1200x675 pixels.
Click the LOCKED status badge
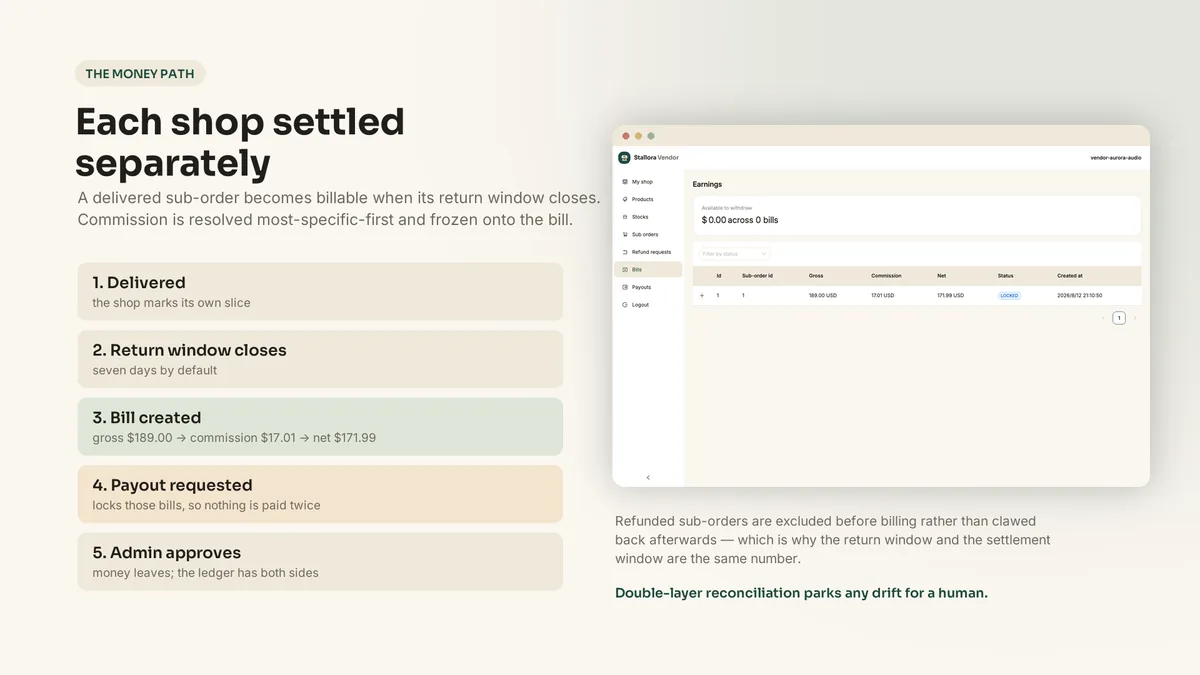point(1010,296)
